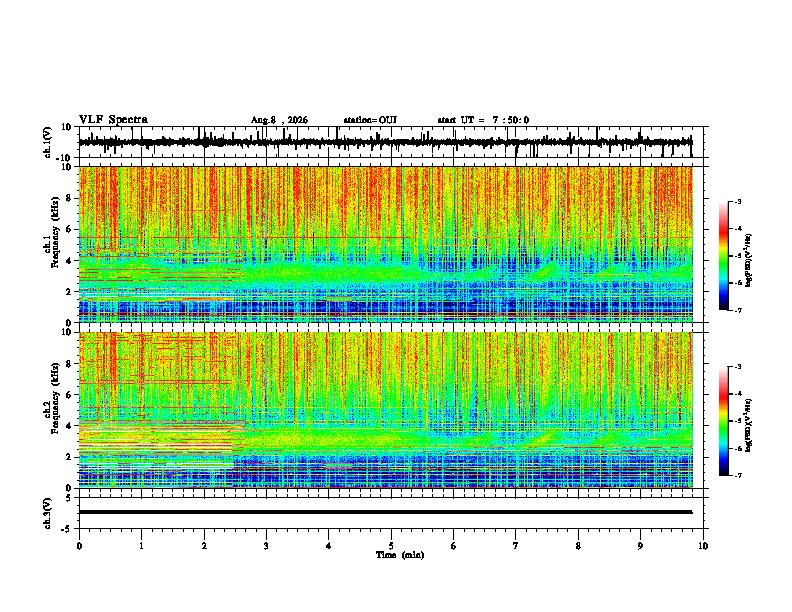Click the "ch.1(V)" waveform axis label
The height and width of the screenshot is (612, 792).
47,142
